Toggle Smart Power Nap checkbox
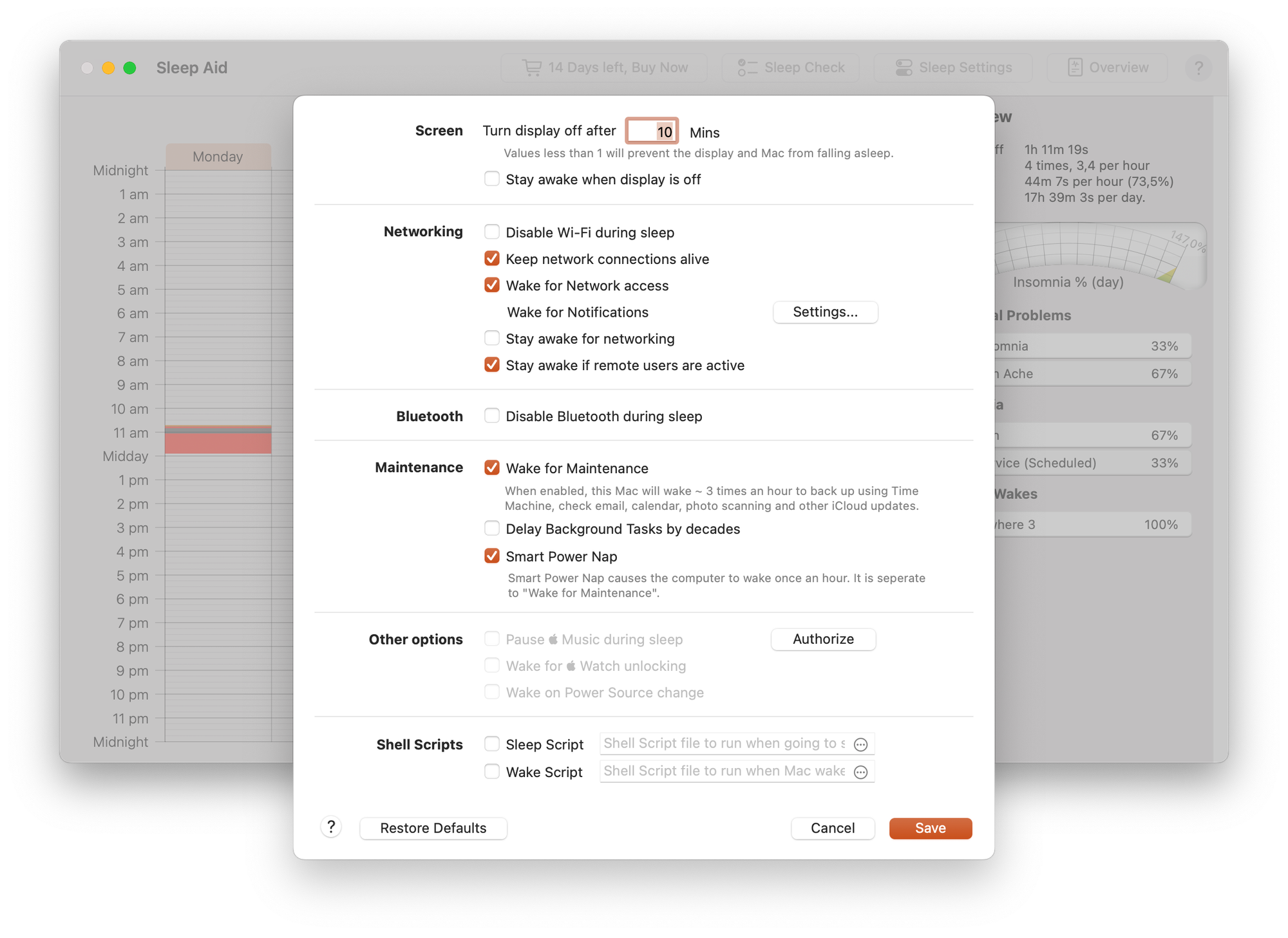 pyautogui.click(x=492, y=556)
